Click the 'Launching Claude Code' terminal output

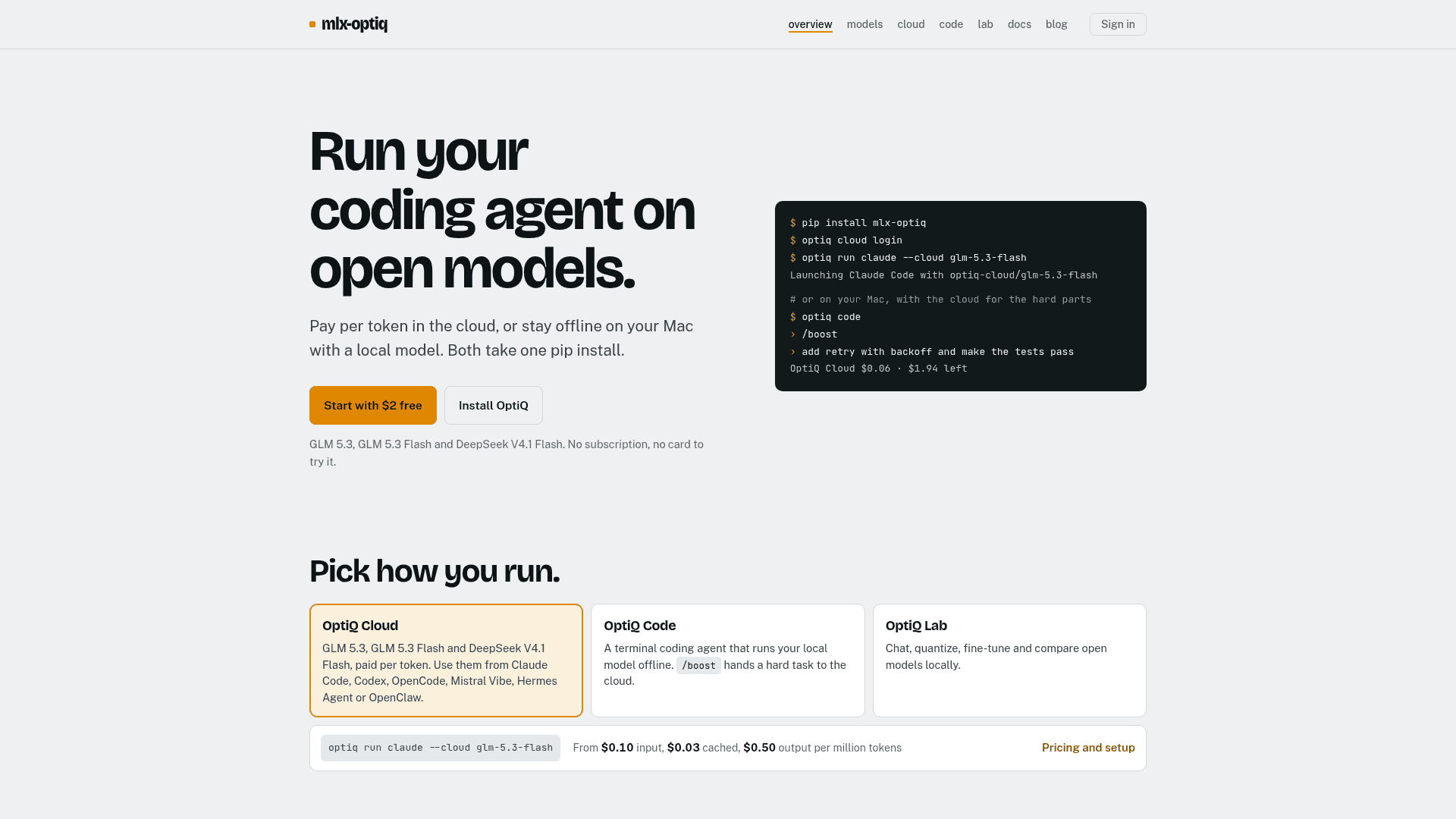point(943,275)
